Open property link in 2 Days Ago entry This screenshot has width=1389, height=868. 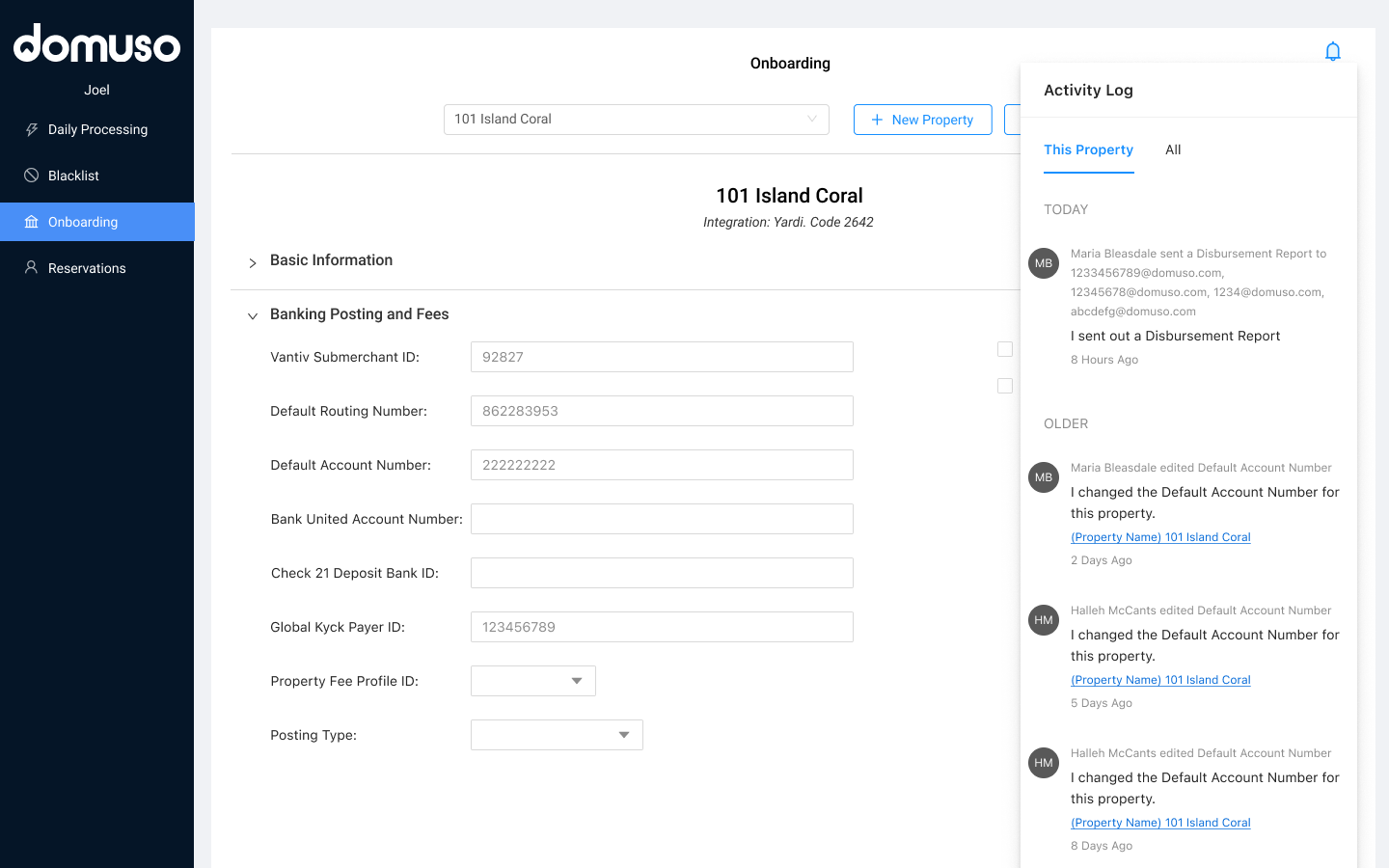[x=1160, y=537]
